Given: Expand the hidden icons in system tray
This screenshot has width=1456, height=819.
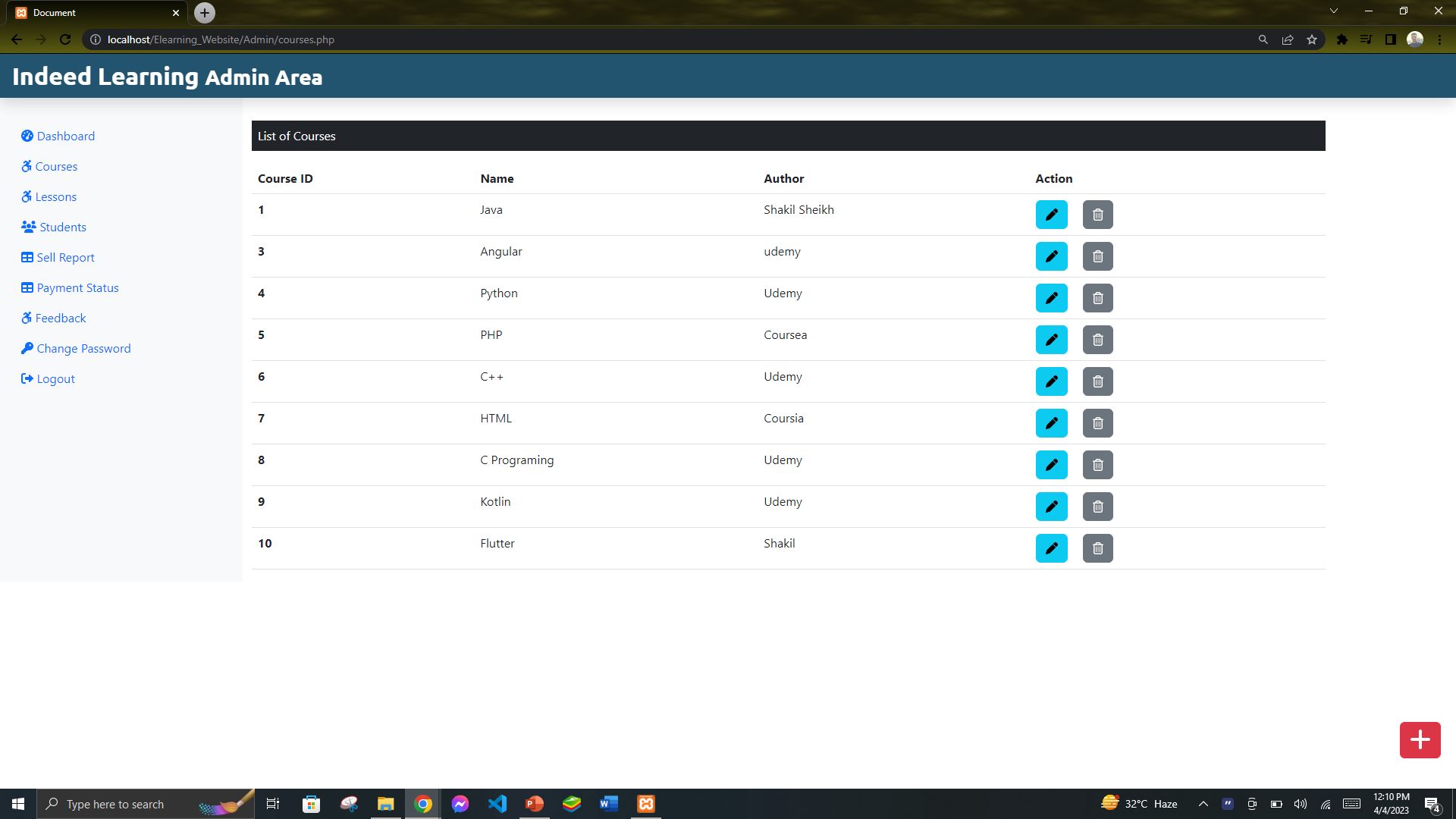Looking at the screenshot, I should point(1203,804).
